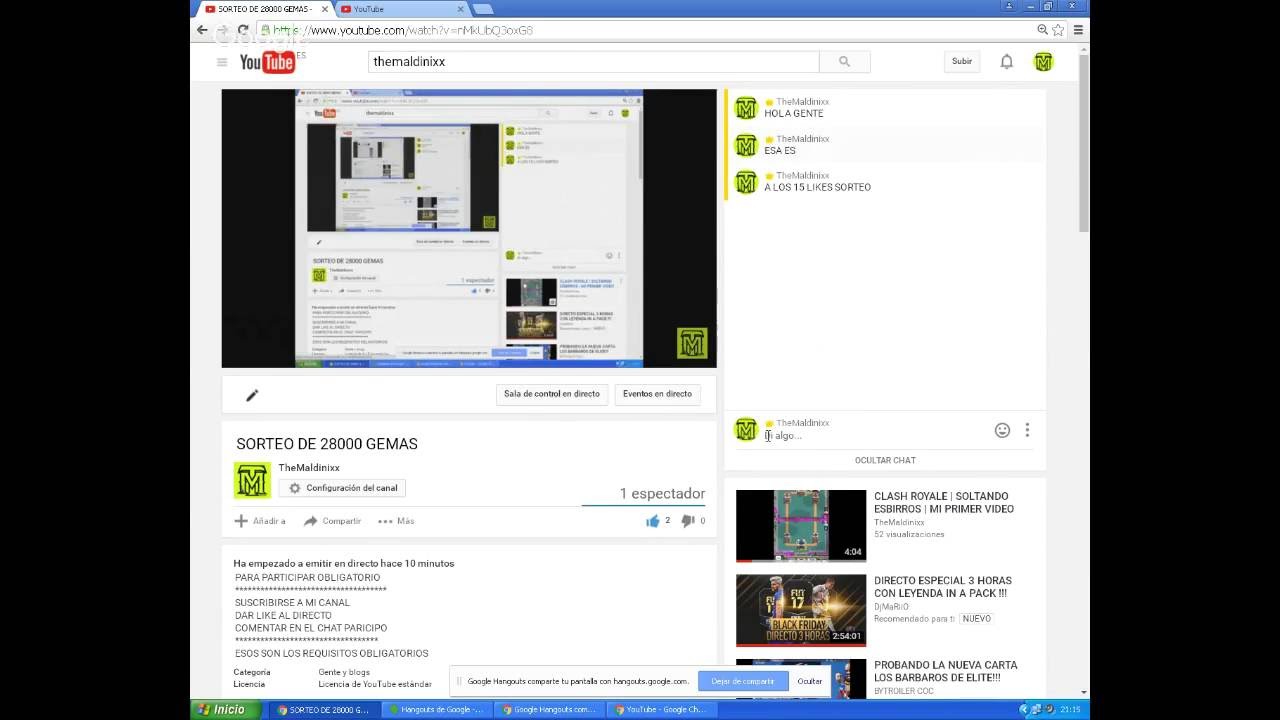This screenshot has height=720, width=1280.
Task: Click the taskbar clock showing 21:15
Action: tap(1070, 709)
